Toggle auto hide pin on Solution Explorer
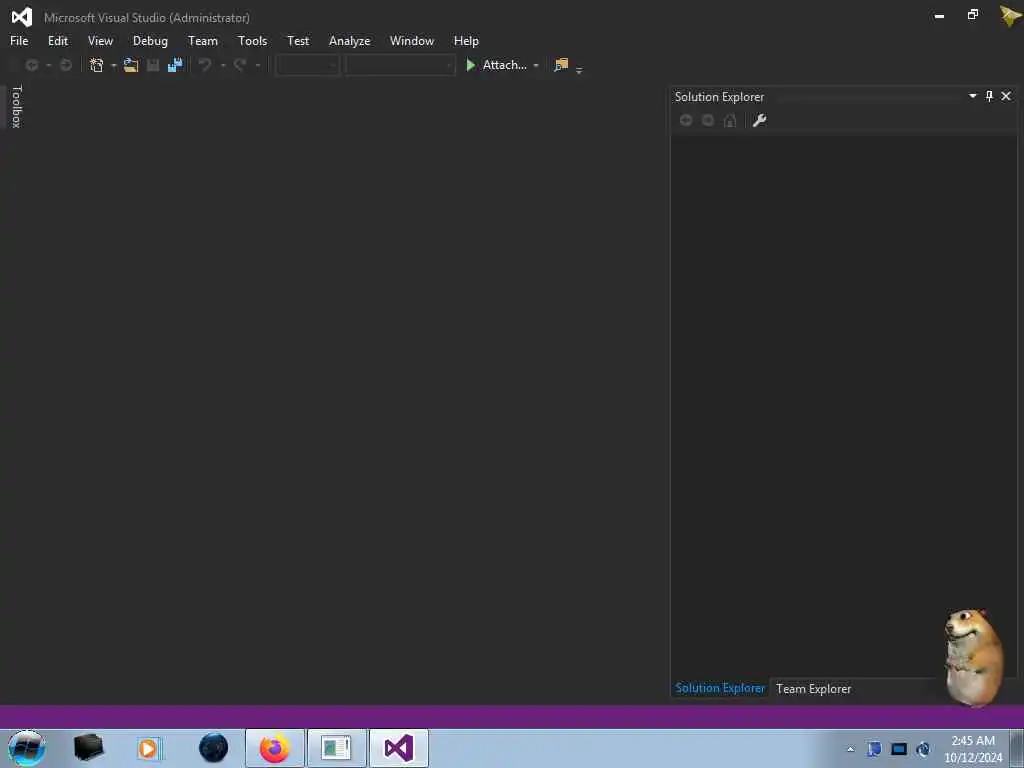 (x=989, y=96)
